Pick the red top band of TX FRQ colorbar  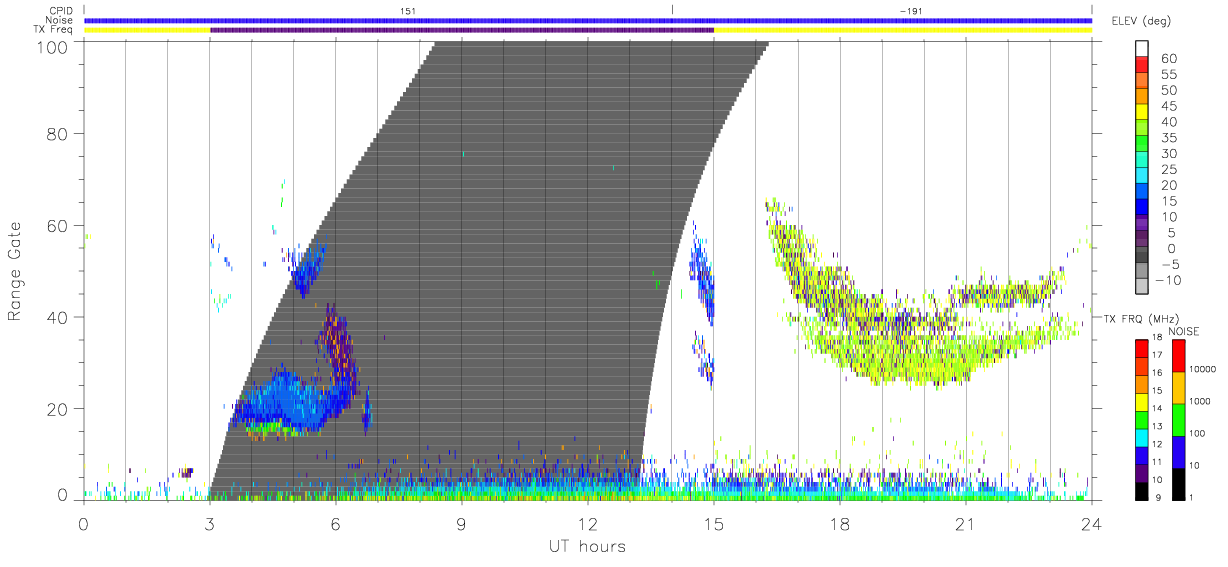click(x=1143, y=348)
